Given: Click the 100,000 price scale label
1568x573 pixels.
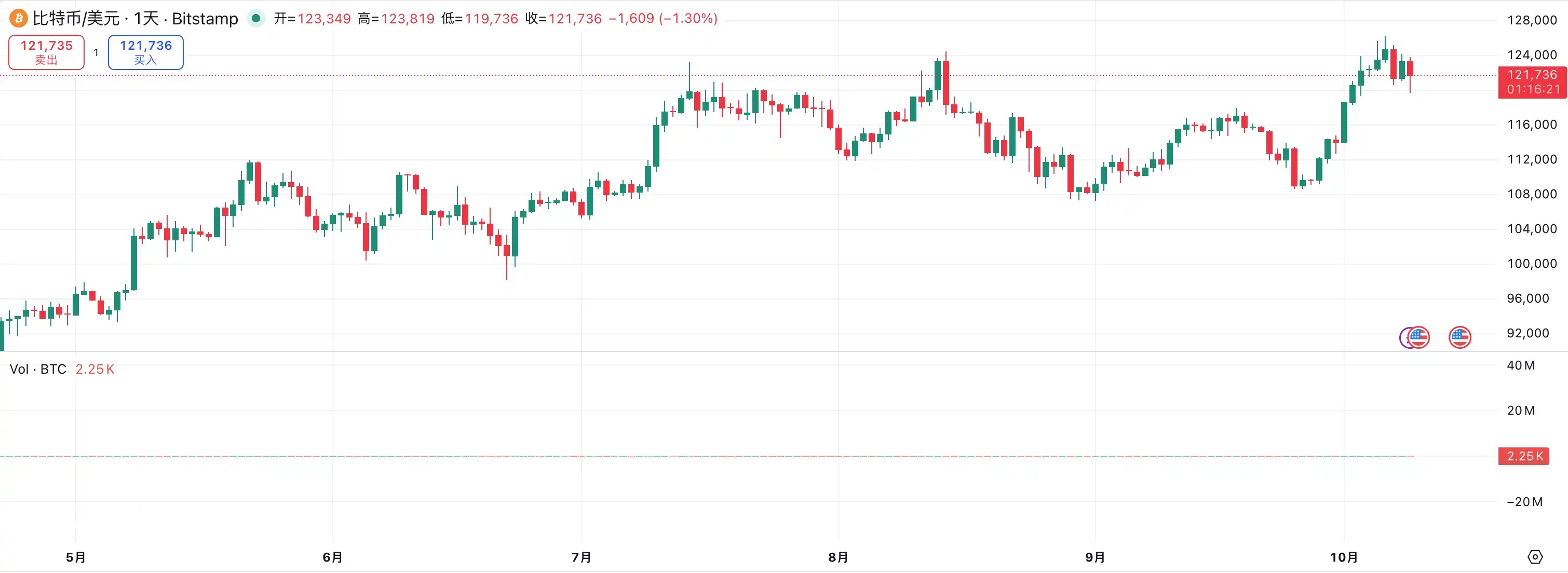Looking at the screenshot, I should [1532, 263].
